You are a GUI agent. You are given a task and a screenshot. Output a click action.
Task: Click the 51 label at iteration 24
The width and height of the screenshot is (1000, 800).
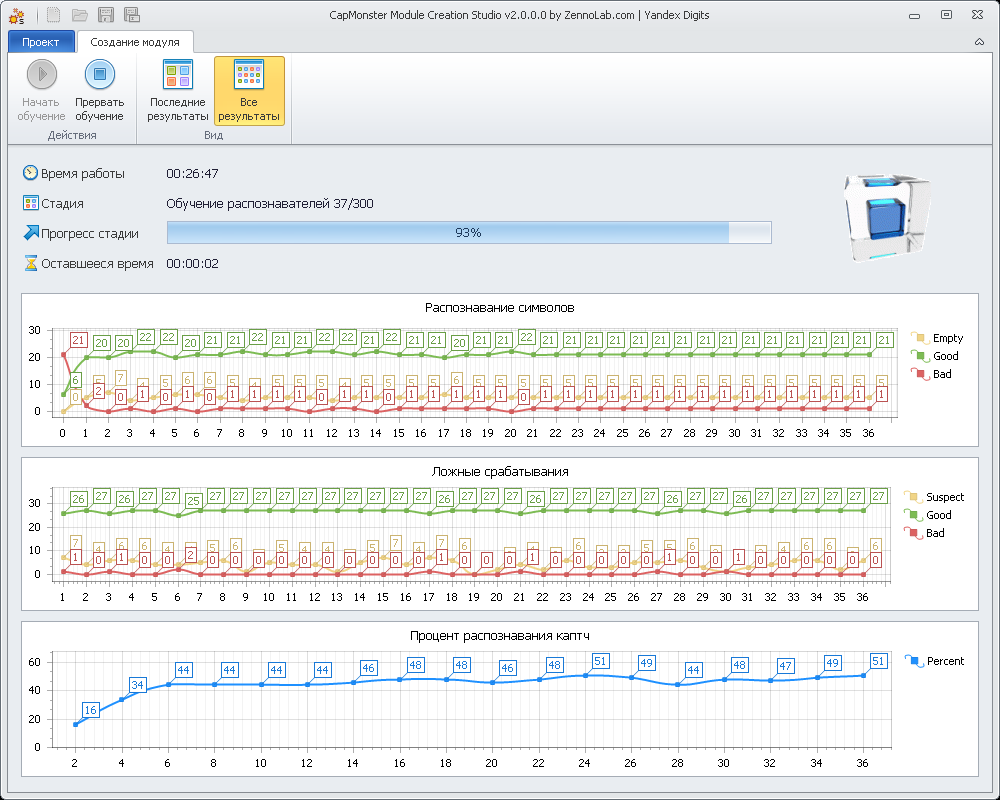(599, 661)
